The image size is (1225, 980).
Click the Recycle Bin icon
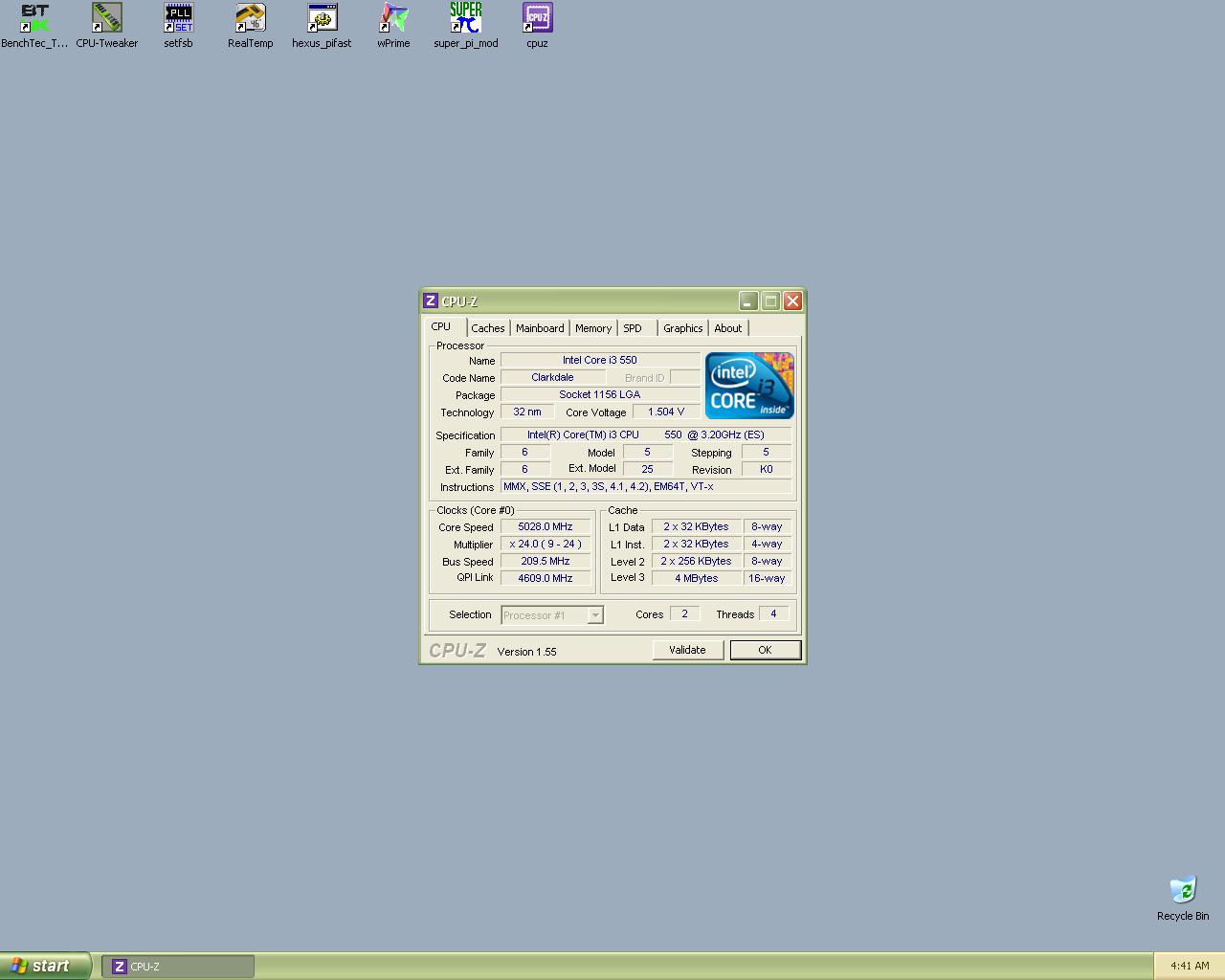point(1183,891)
